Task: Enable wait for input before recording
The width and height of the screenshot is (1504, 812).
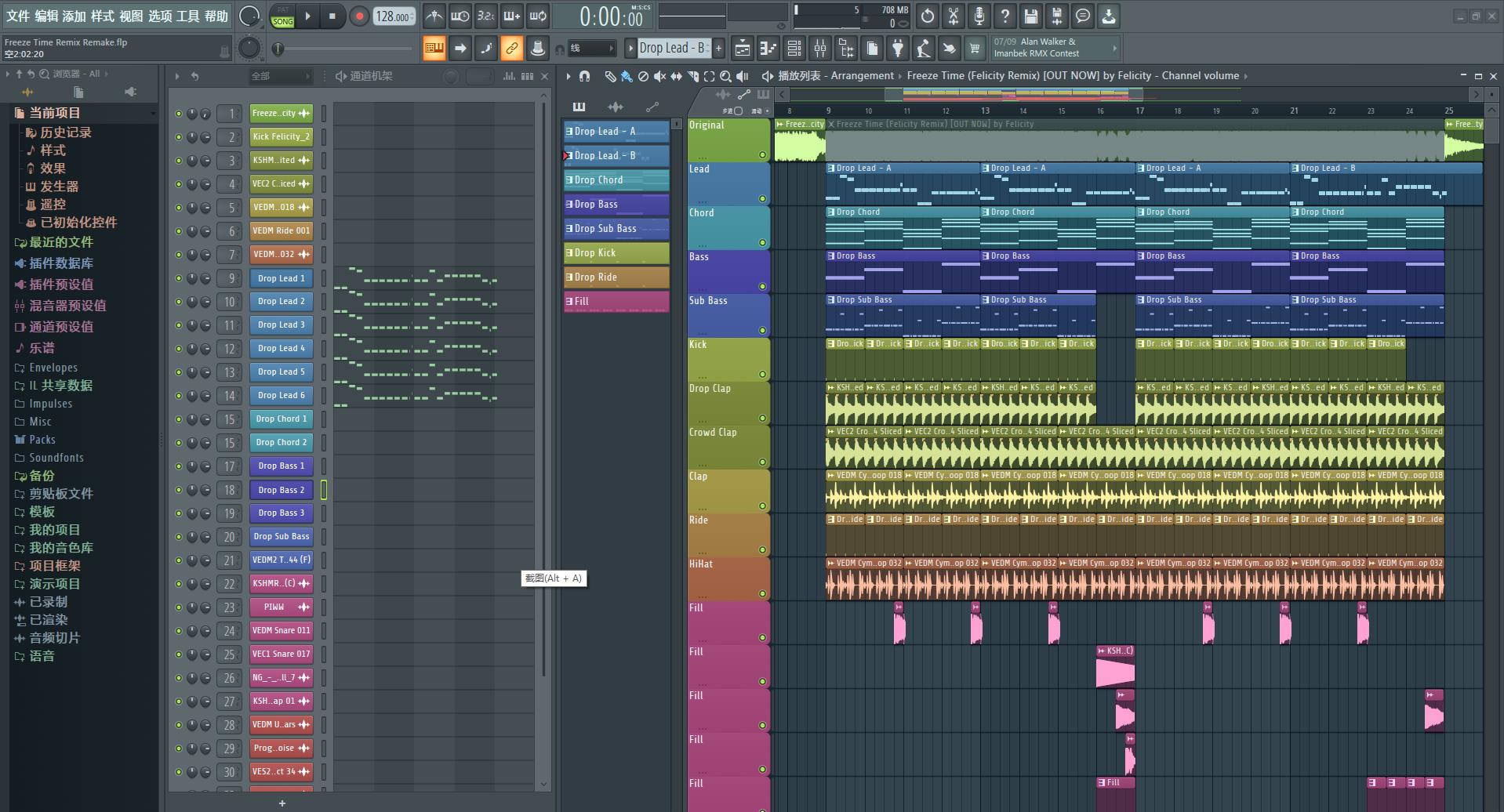Action: [460, 16]
